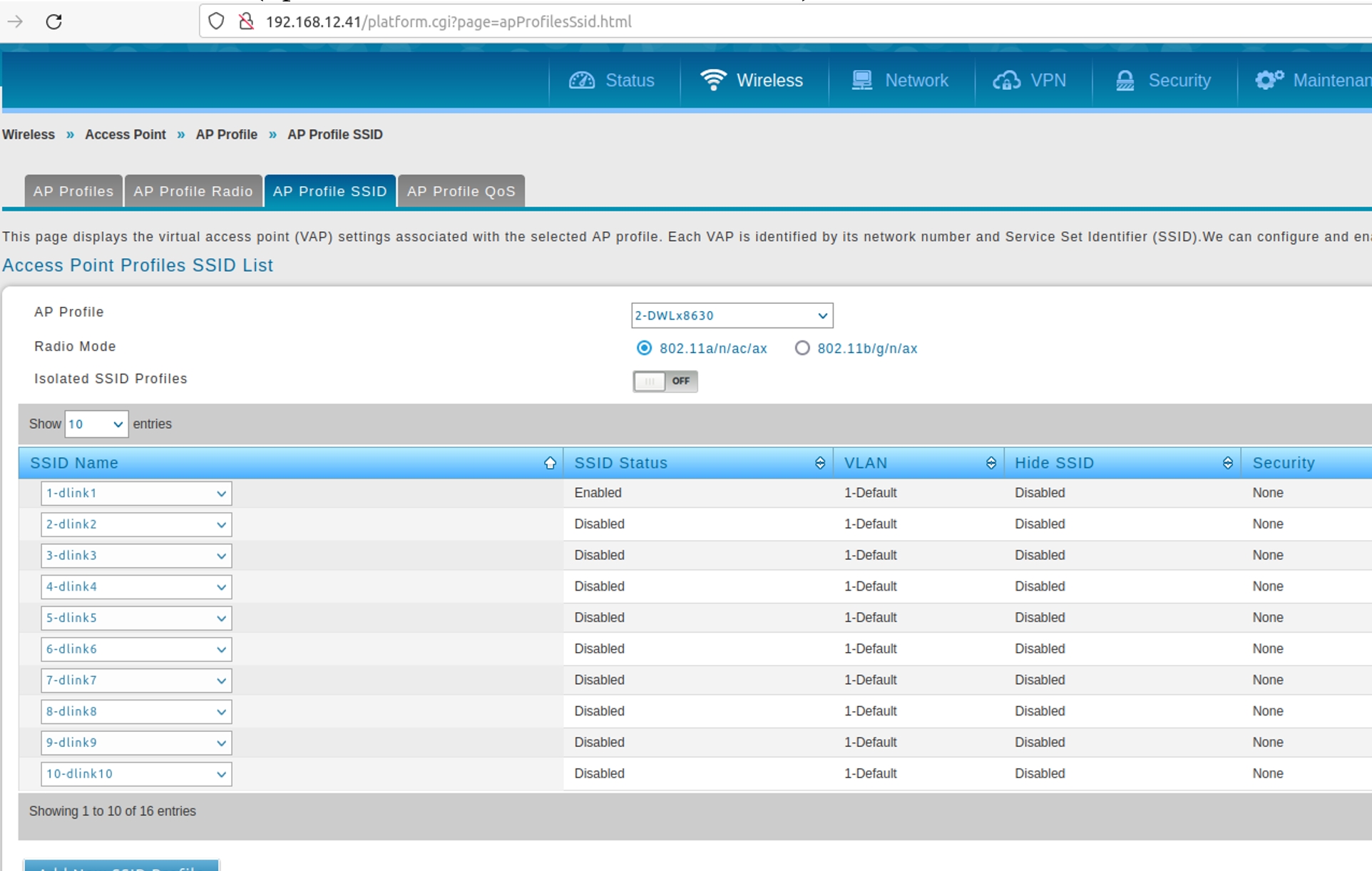Sort table by SSID Name arrow
This screenshot has height=871, width=1372.
tap(549, 463)
